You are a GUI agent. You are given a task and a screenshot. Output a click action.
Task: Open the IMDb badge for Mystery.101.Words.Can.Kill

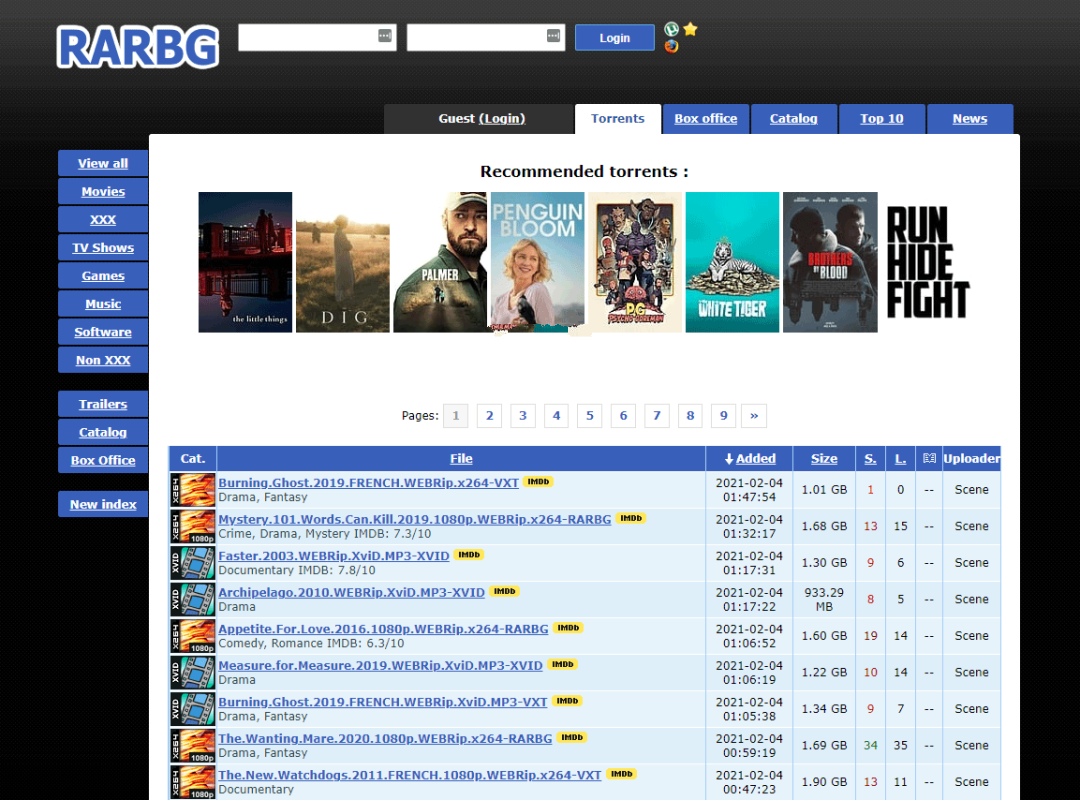click(630, 518)
